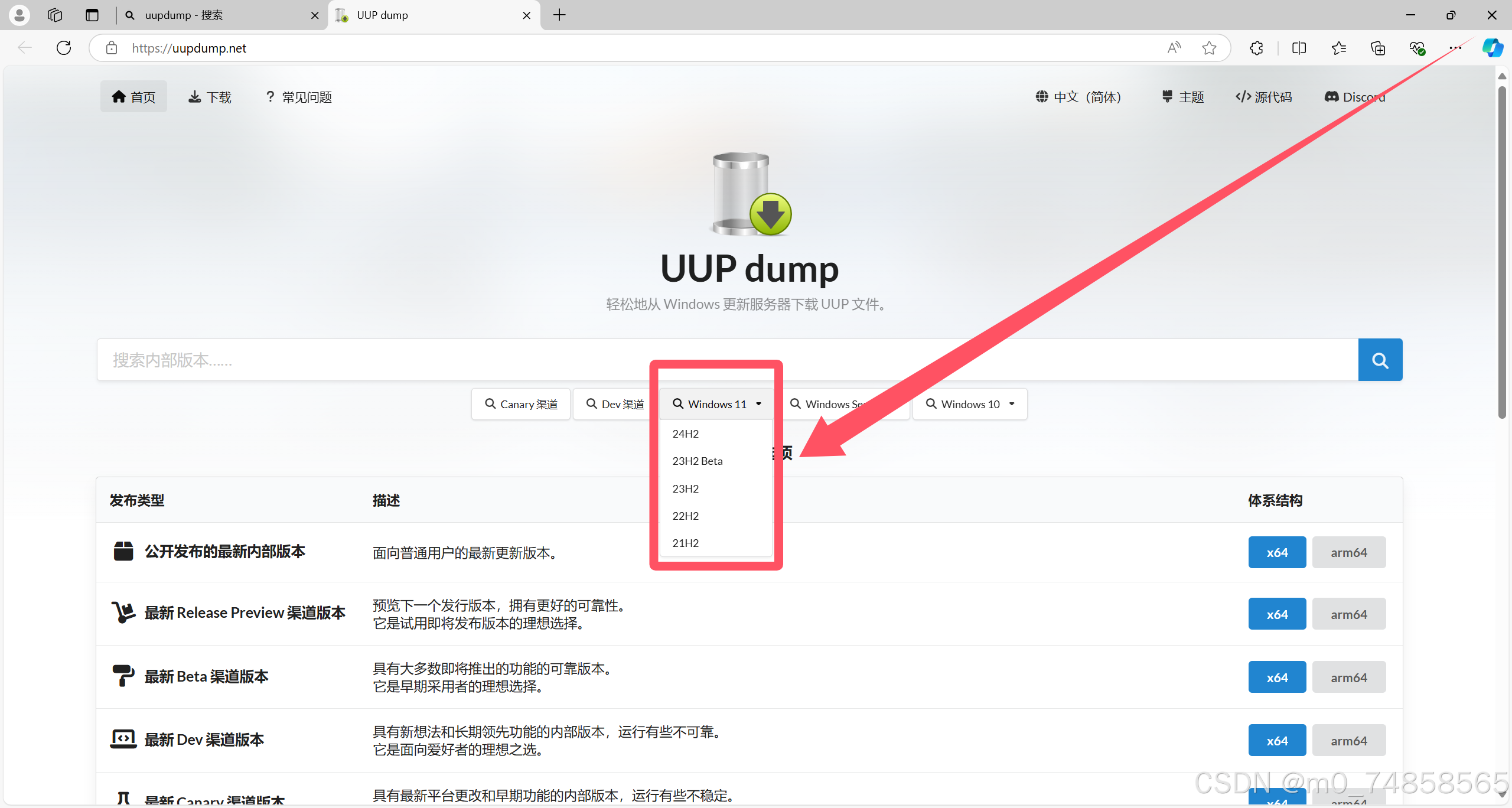Close the UUP dump tab

pos(527,15)
